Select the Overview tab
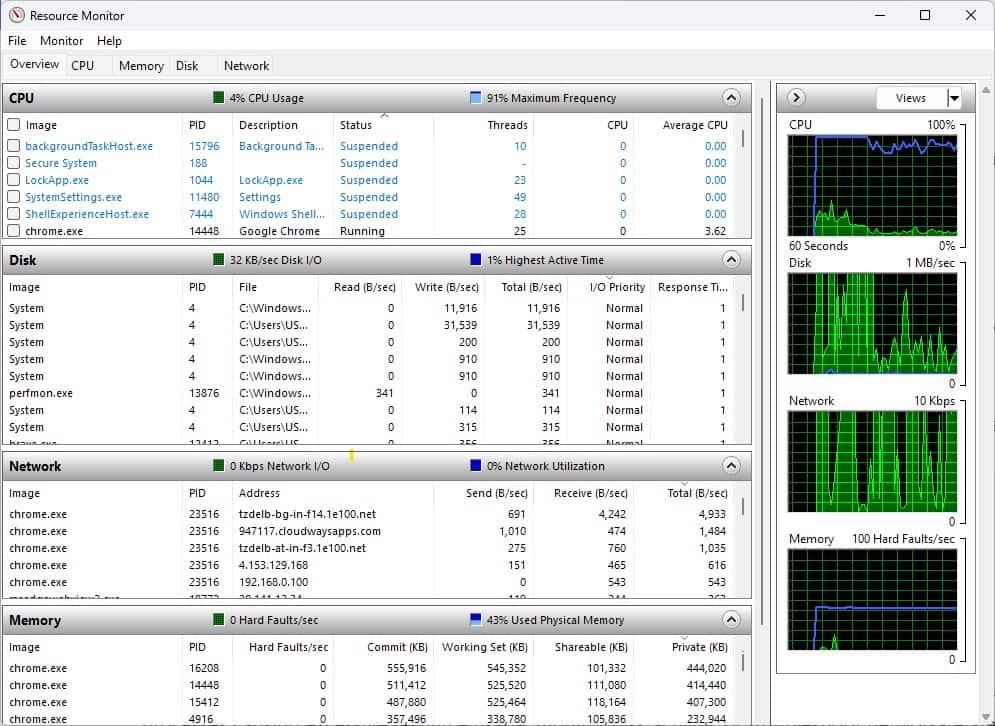 (x=34, y=65)
